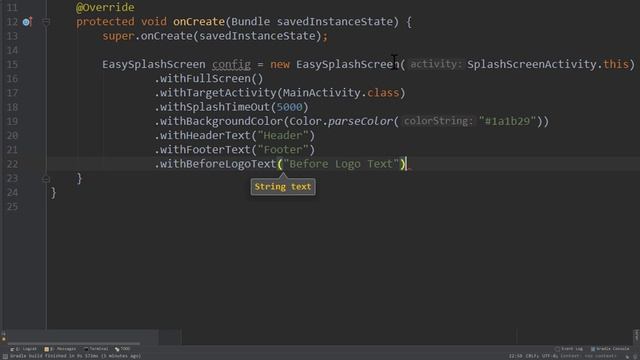Click the withFullScreen() call
The image size is (640, 360).
209,79
